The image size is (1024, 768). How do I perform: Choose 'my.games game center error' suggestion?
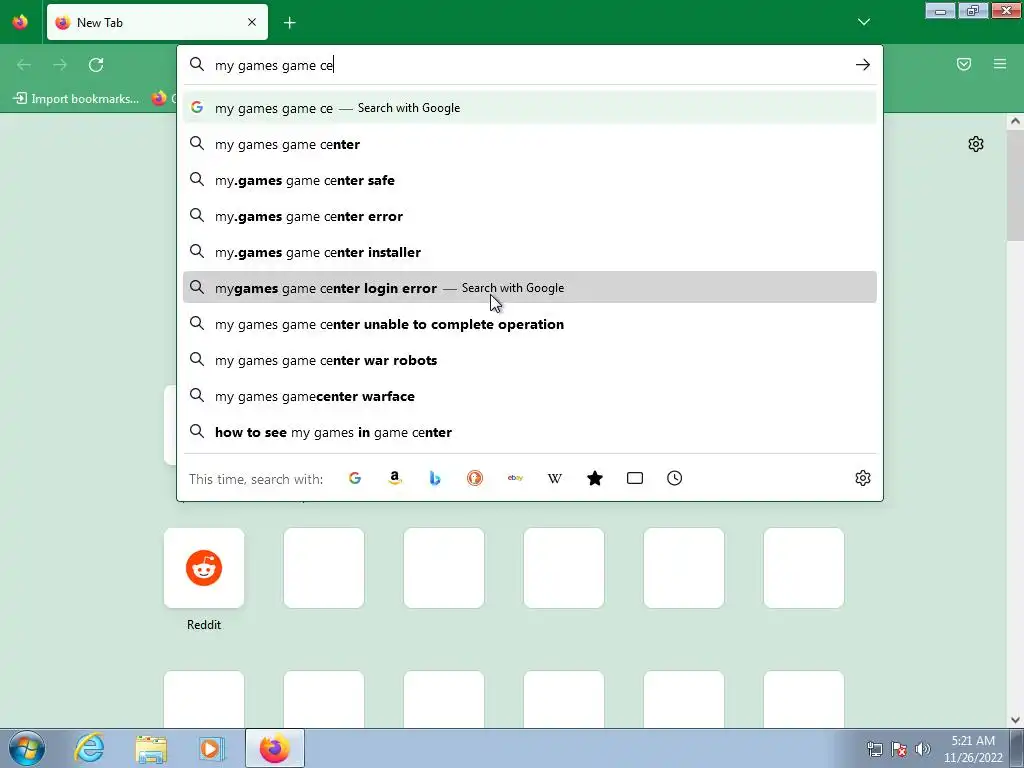530,216
